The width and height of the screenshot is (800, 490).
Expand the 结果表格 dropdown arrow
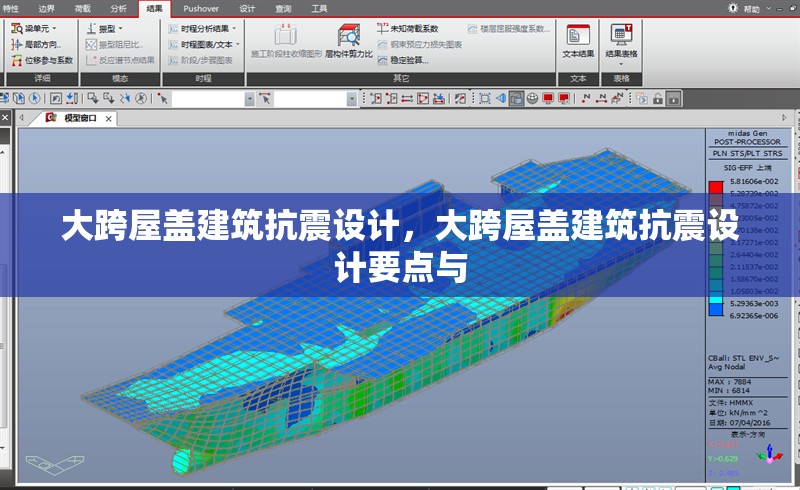tap(621, 64)
